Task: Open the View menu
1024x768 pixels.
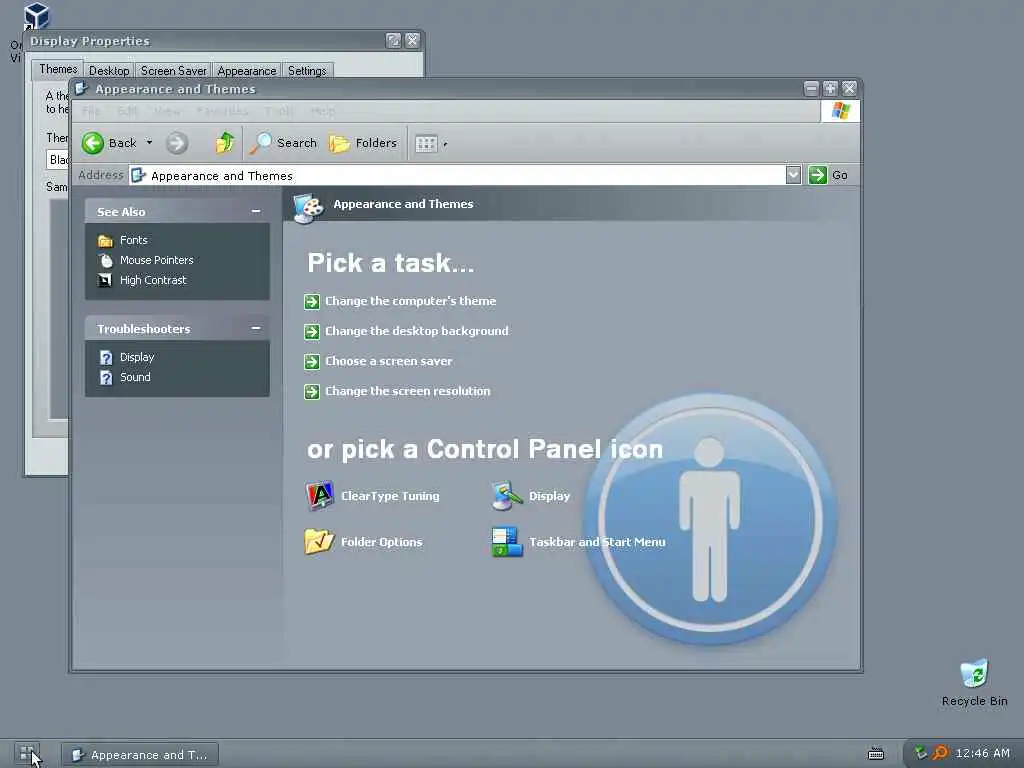Action: 167,111
